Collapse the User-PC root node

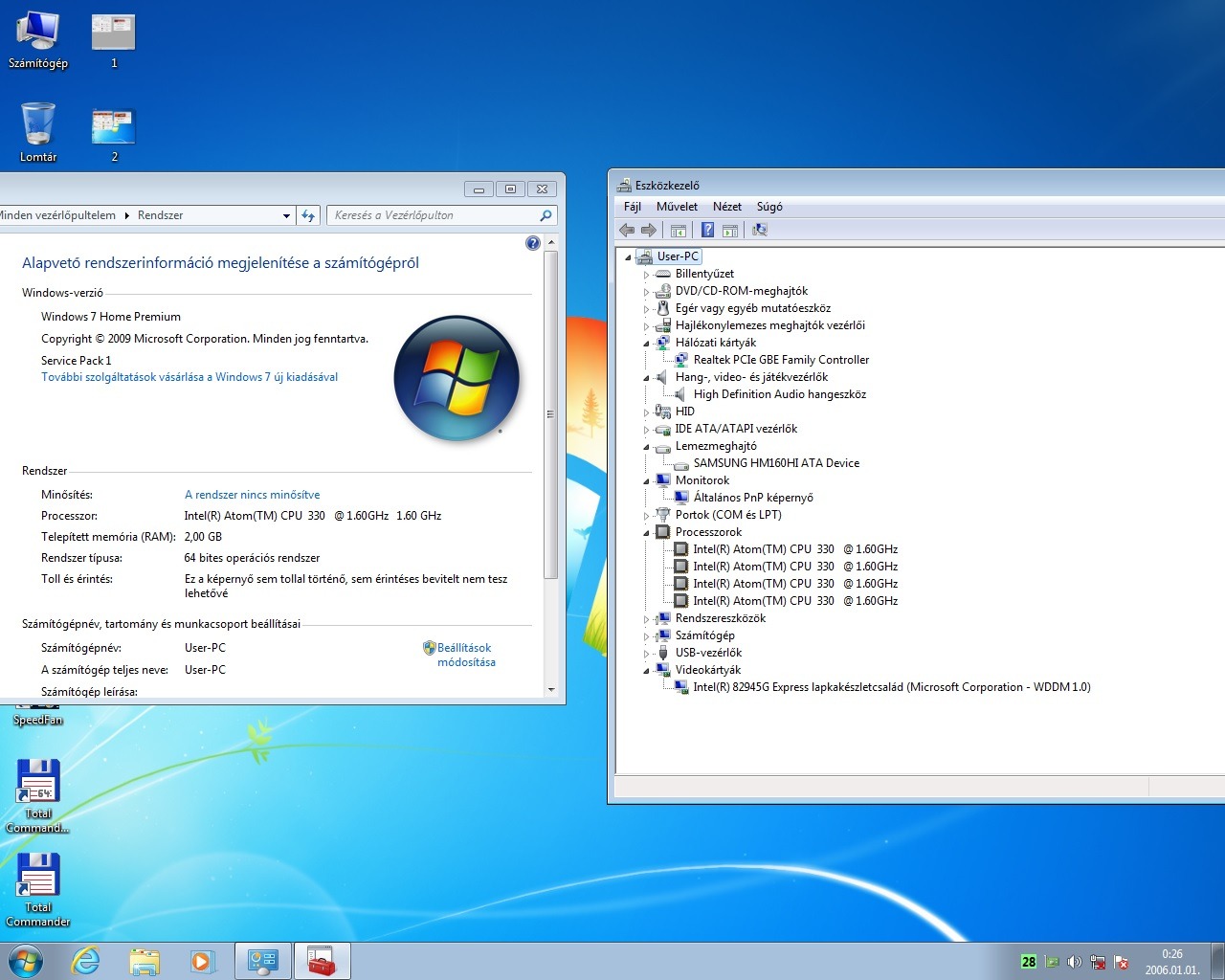click(628, 256)
